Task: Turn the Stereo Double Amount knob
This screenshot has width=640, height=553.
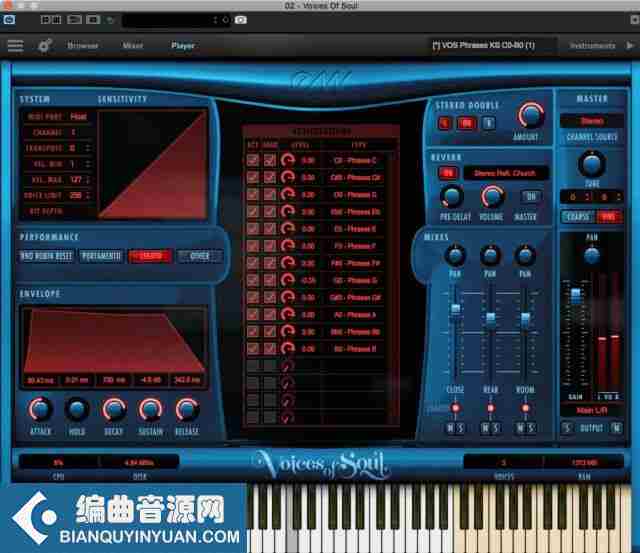Action: pyautogui.click(x=531, y=115)
